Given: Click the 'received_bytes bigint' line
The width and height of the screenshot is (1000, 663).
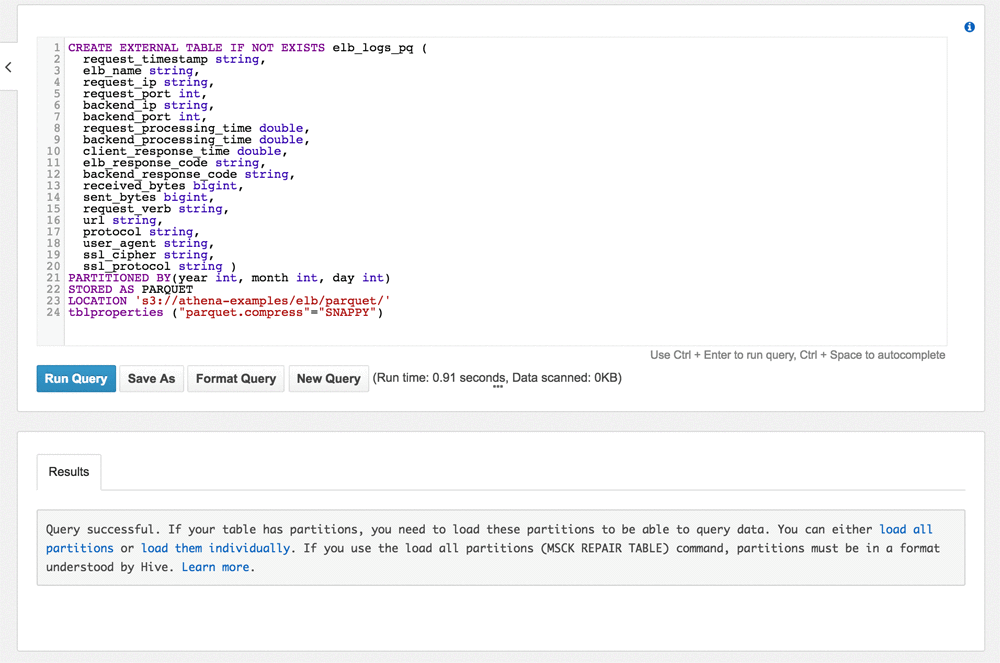Looking at the screenshot, I should pos(163,186).
